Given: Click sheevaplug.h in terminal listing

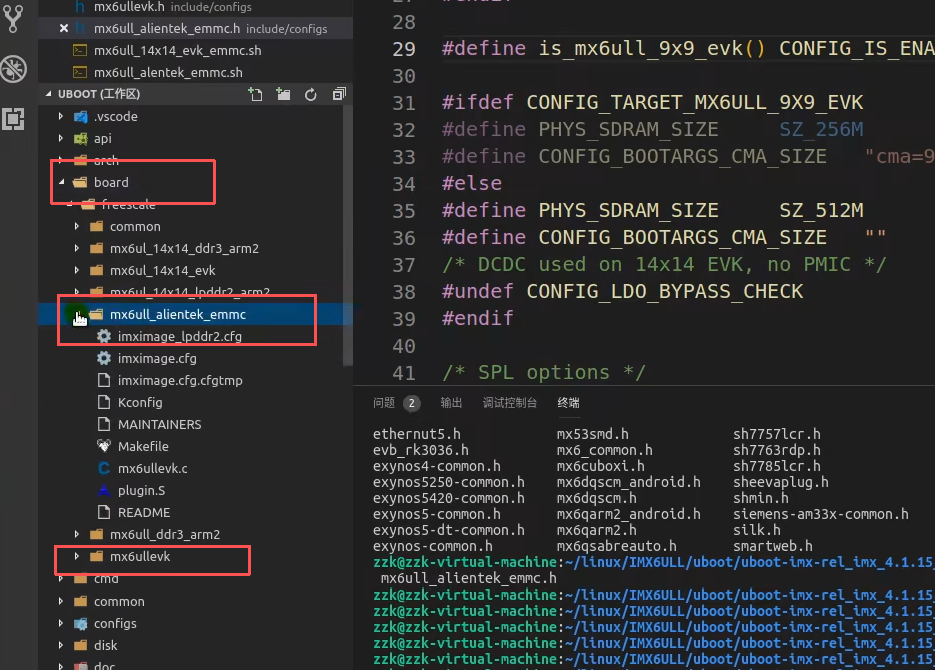Looking at the screenshot, I should pyautogui.click(x=781, y=482).
